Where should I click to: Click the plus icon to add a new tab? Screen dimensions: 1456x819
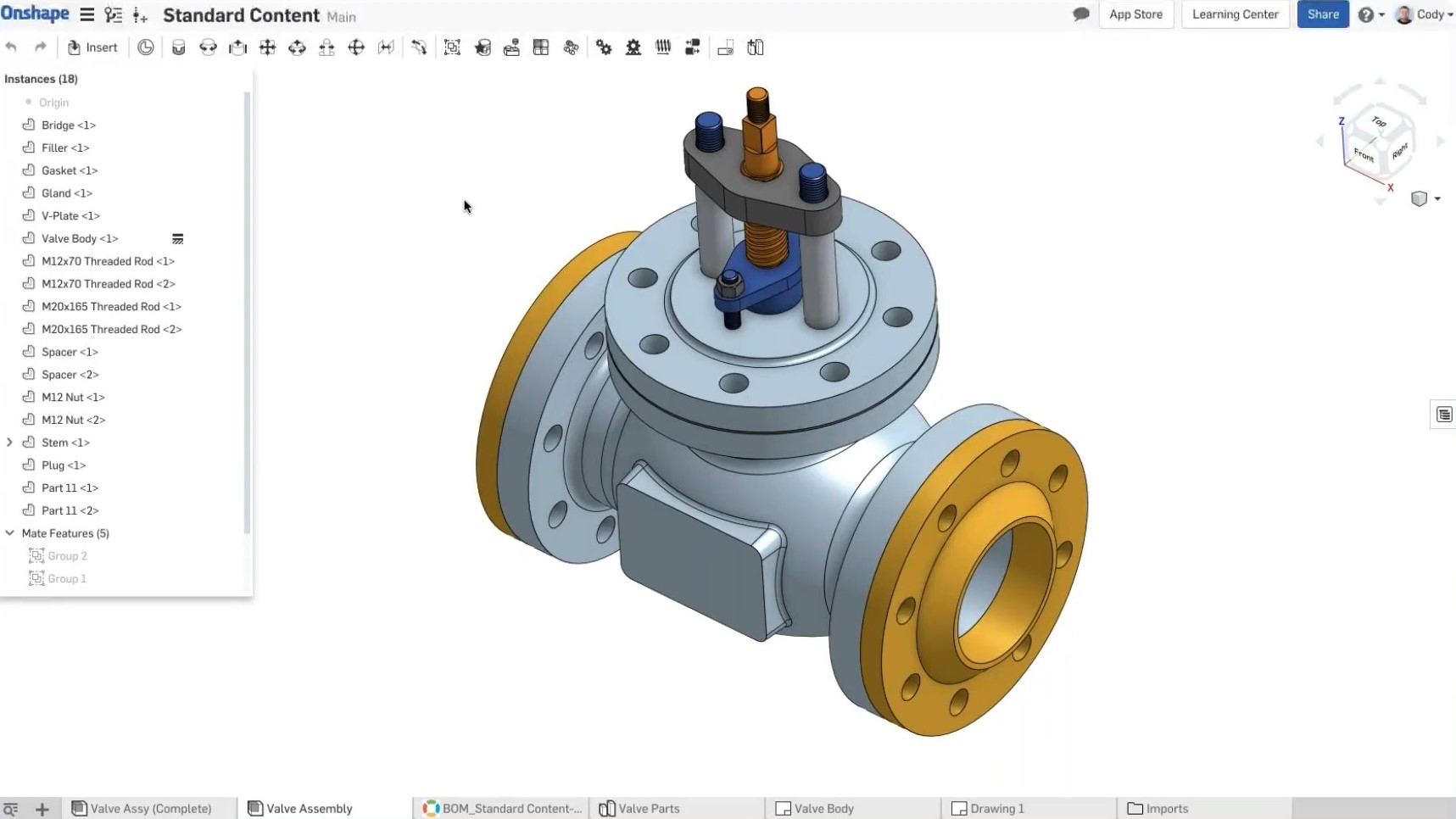pyautogui.click(x=42, y=808)
